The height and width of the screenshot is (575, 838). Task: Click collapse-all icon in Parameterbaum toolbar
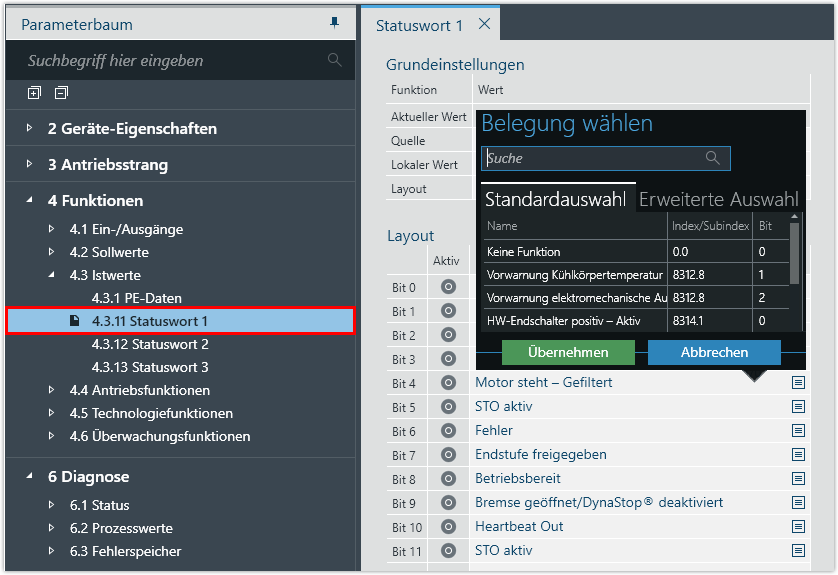(62, 93)
